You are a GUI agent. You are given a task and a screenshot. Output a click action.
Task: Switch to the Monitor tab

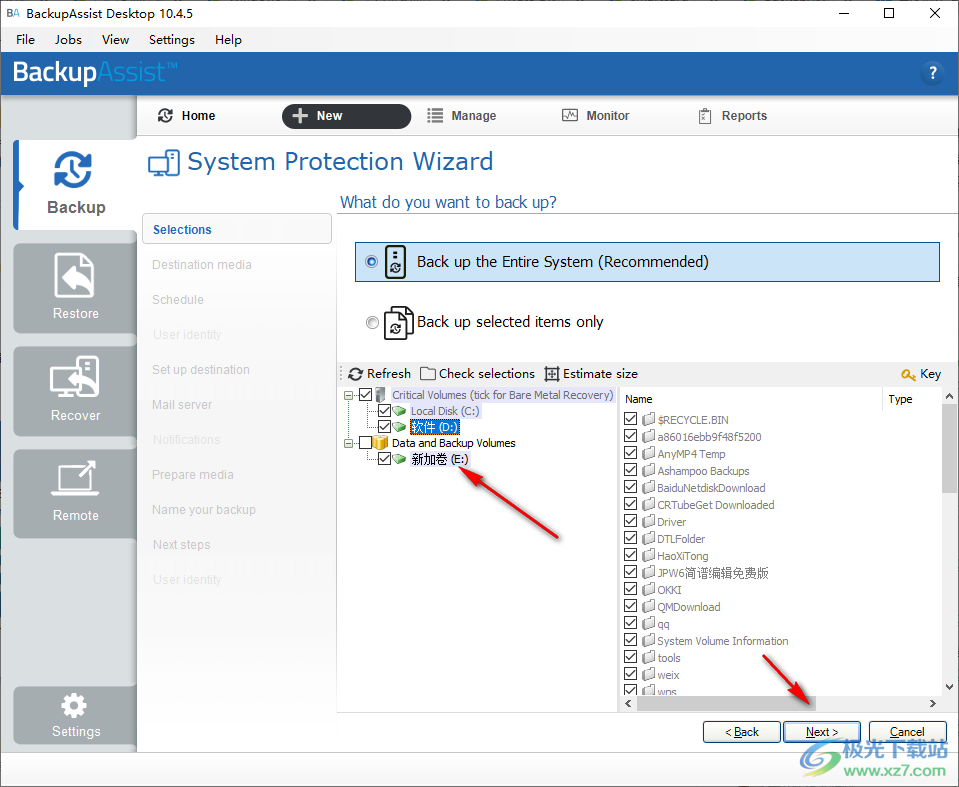coord(596,116)
